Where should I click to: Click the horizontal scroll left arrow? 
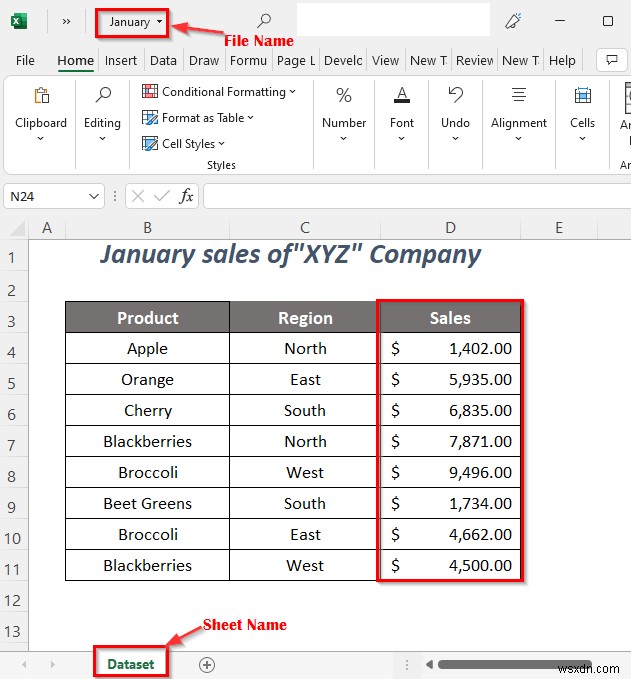(x=429, y=664)
